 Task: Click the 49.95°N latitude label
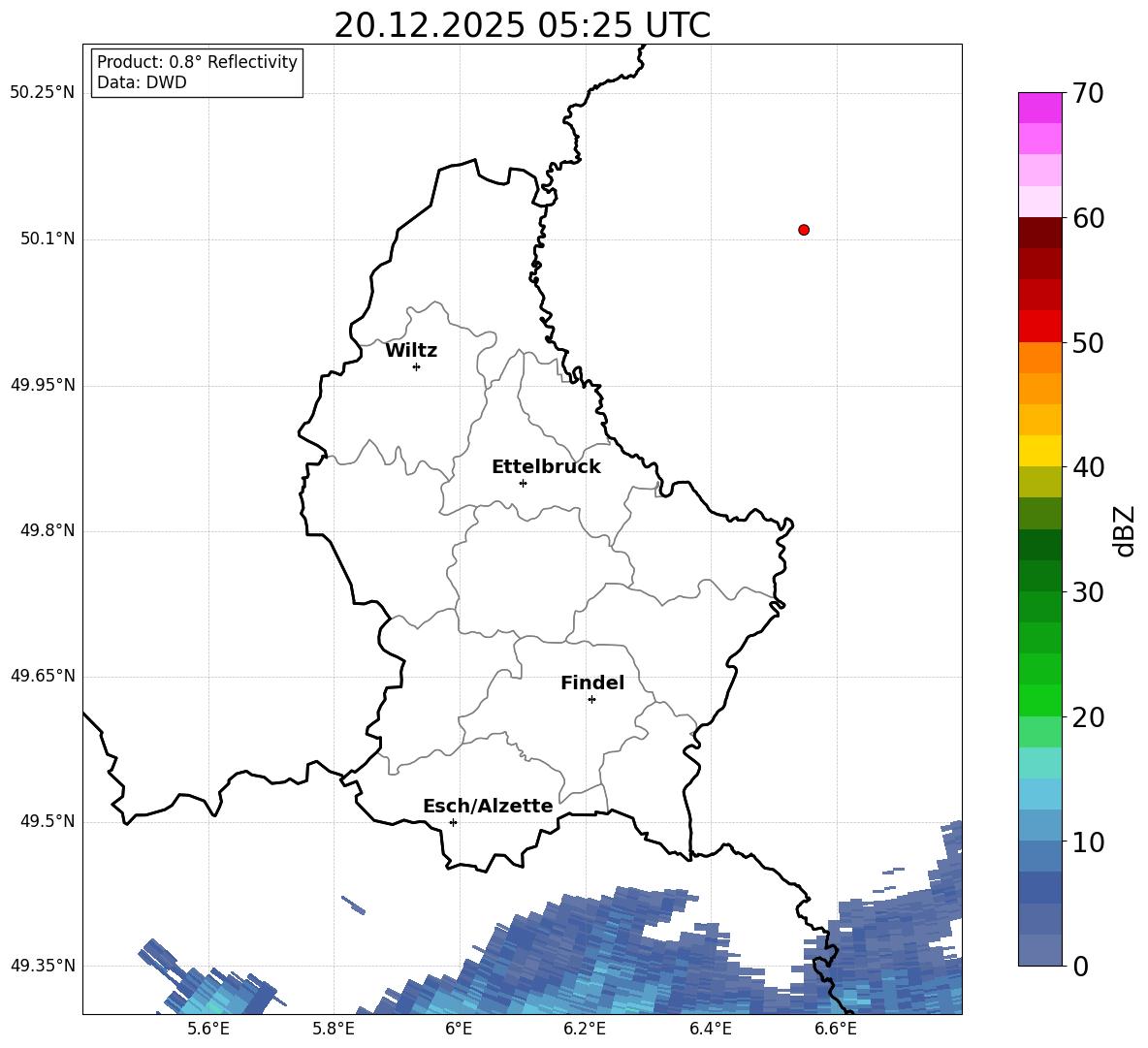(x=43, y=385)
